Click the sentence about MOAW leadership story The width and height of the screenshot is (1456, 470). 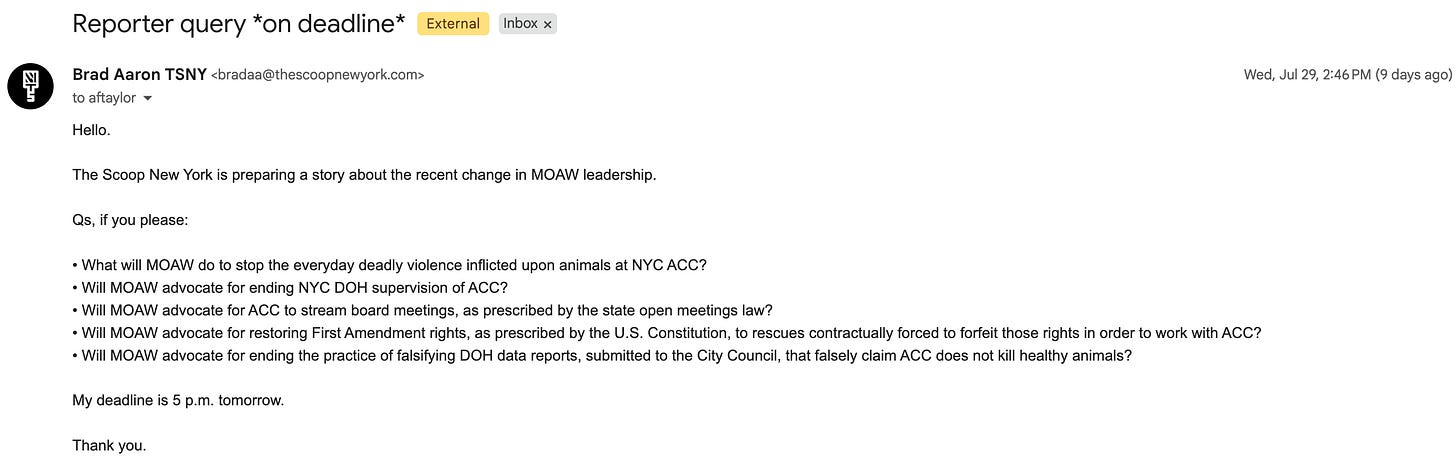(x=364, y=175)
